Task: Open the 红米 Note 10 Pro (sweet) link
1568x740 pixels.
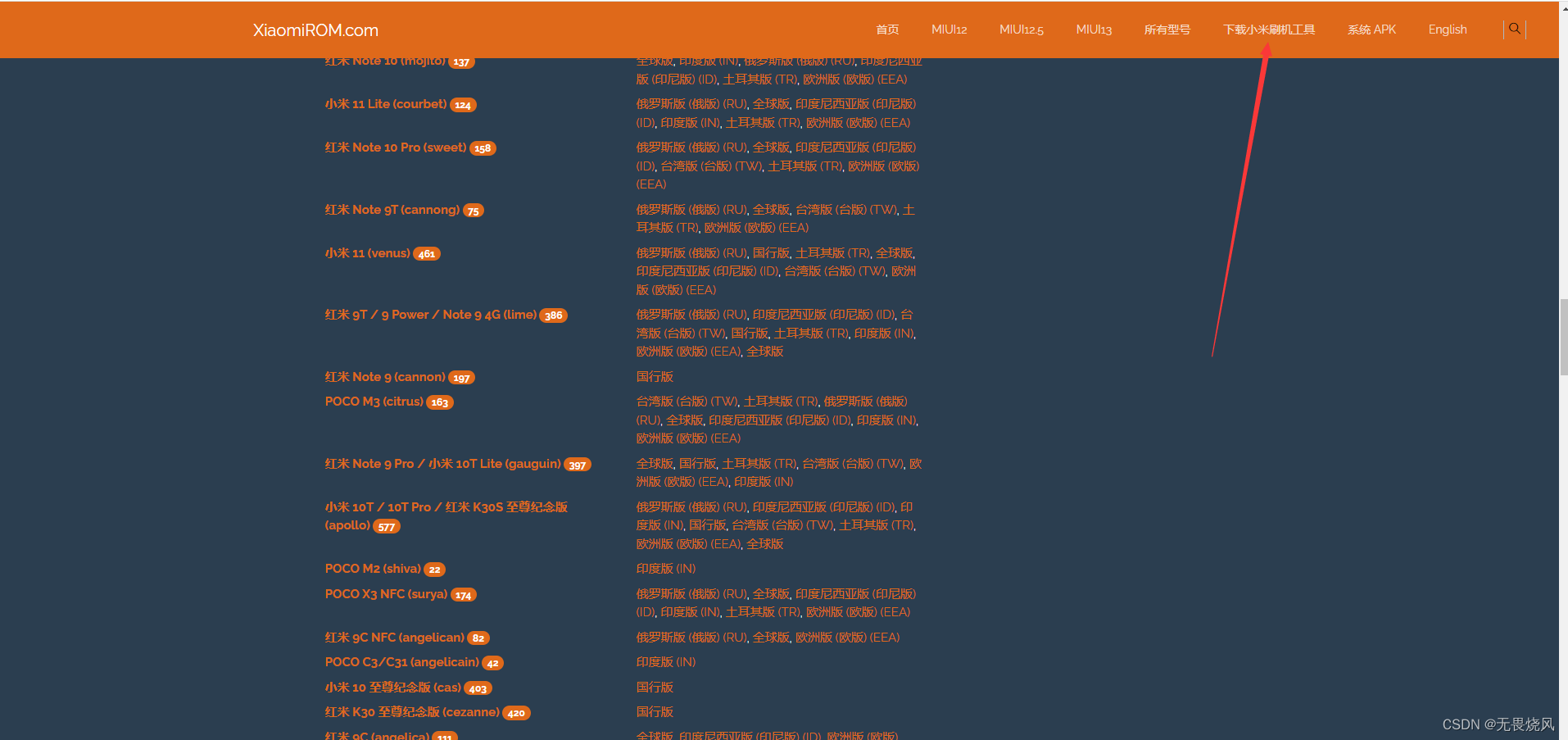Action: click(396, 148)
